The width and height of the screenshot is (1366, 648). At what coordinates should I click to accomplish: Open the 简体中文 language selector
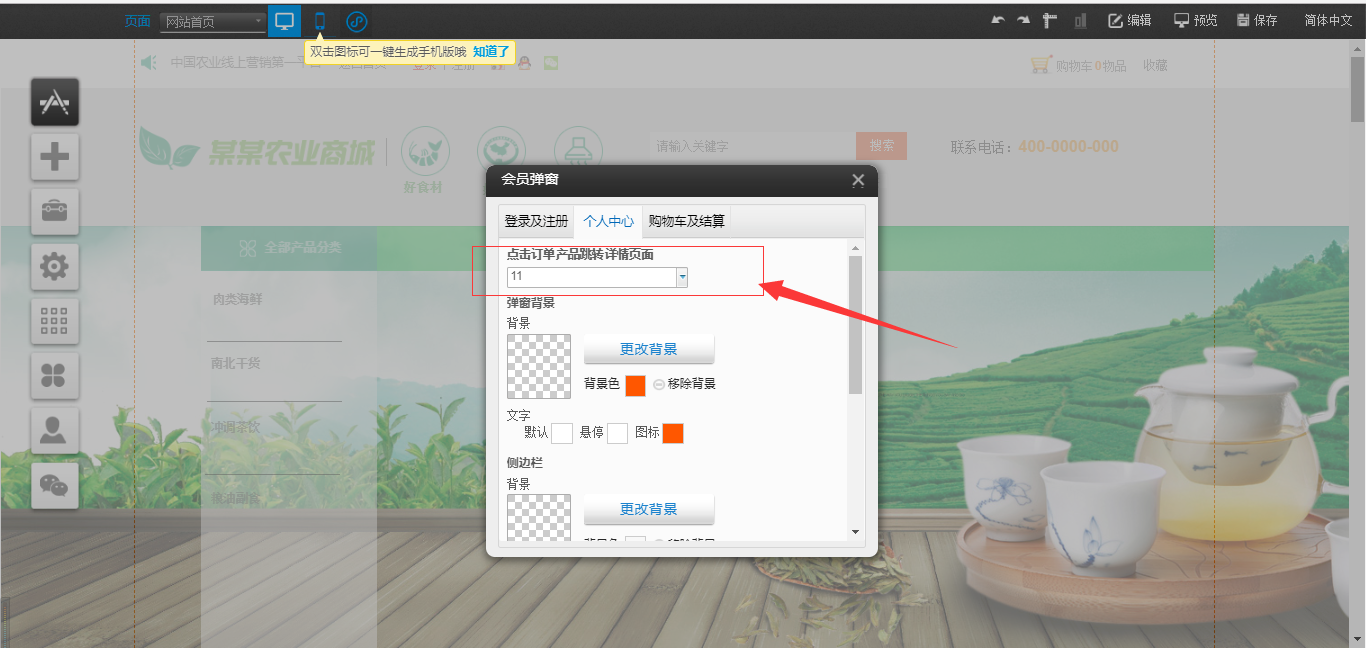pyautogui.click(x=1327, y=21)
